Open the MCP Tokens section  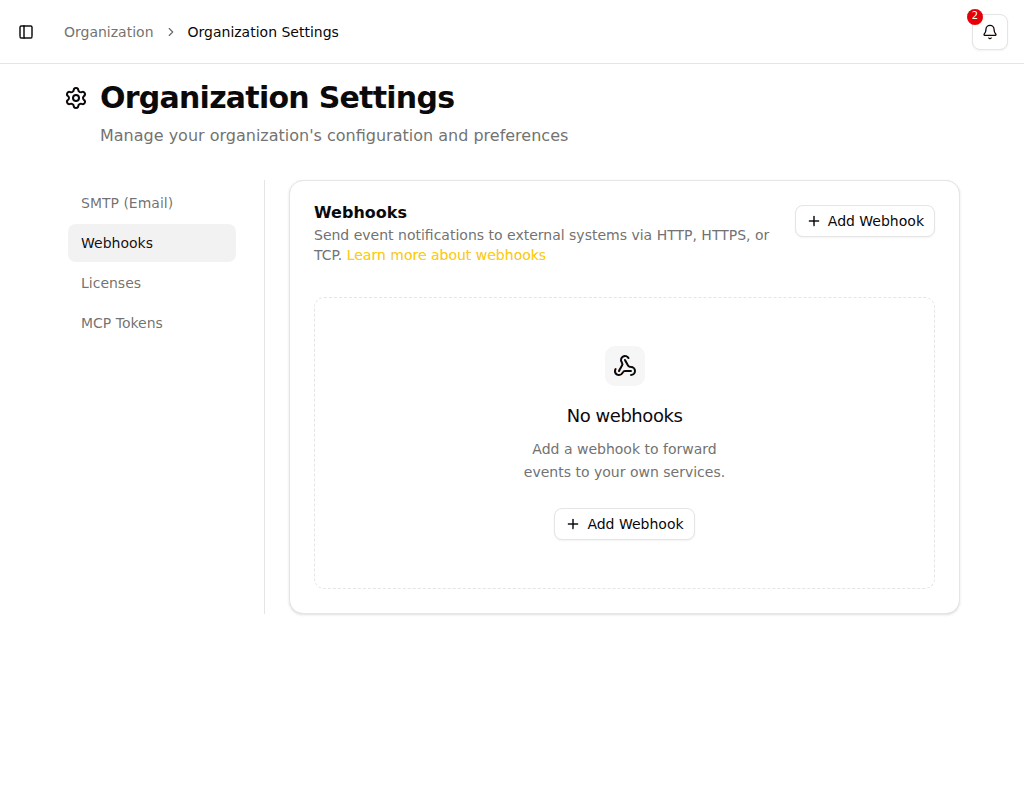click(152, 323)
